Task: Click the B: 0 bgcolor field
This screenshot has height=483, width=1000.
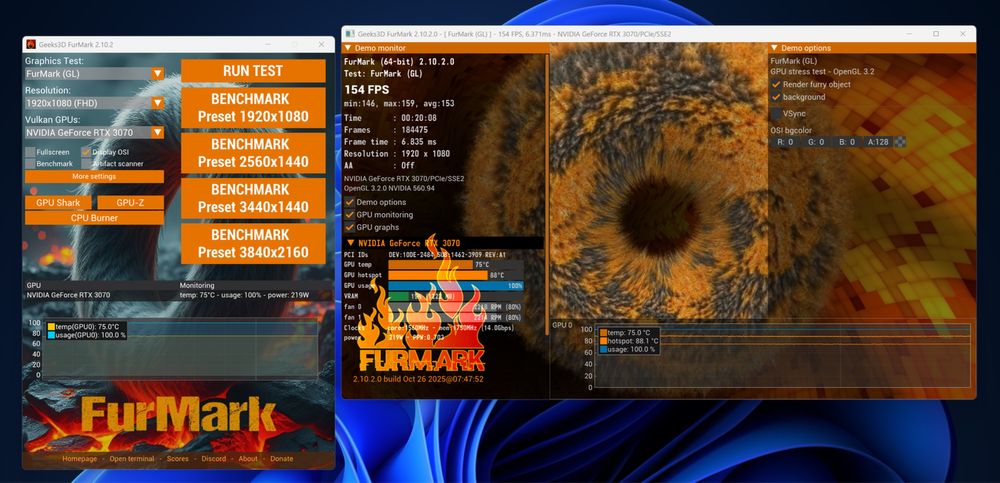Action: click(x=848, y=142)
